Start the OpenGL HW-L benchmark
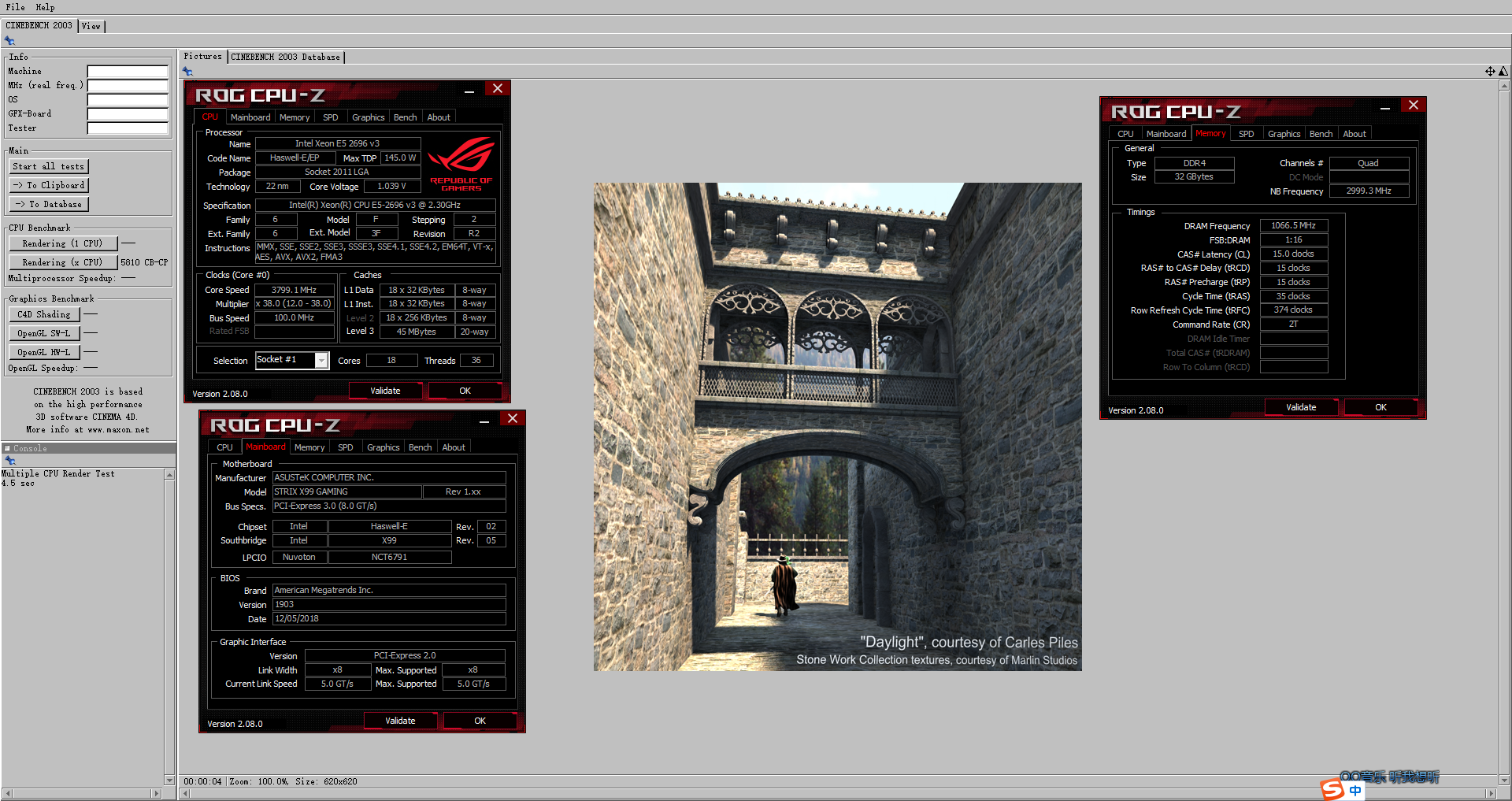The height and width of the screenshot is (801, 1512). point(45,352)
